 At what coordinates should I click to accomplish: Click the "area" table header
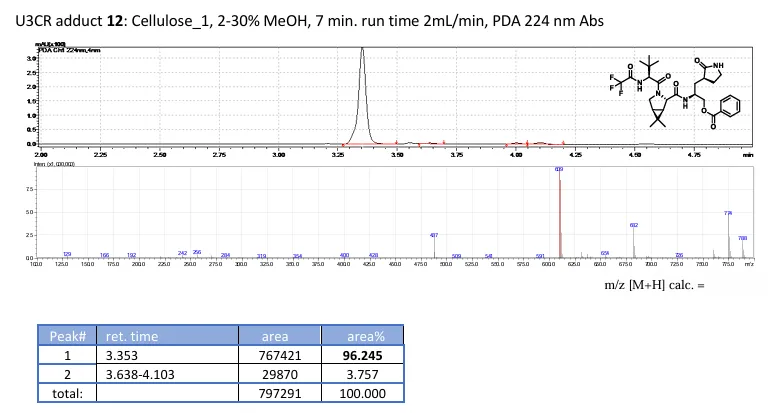[280, 336]
